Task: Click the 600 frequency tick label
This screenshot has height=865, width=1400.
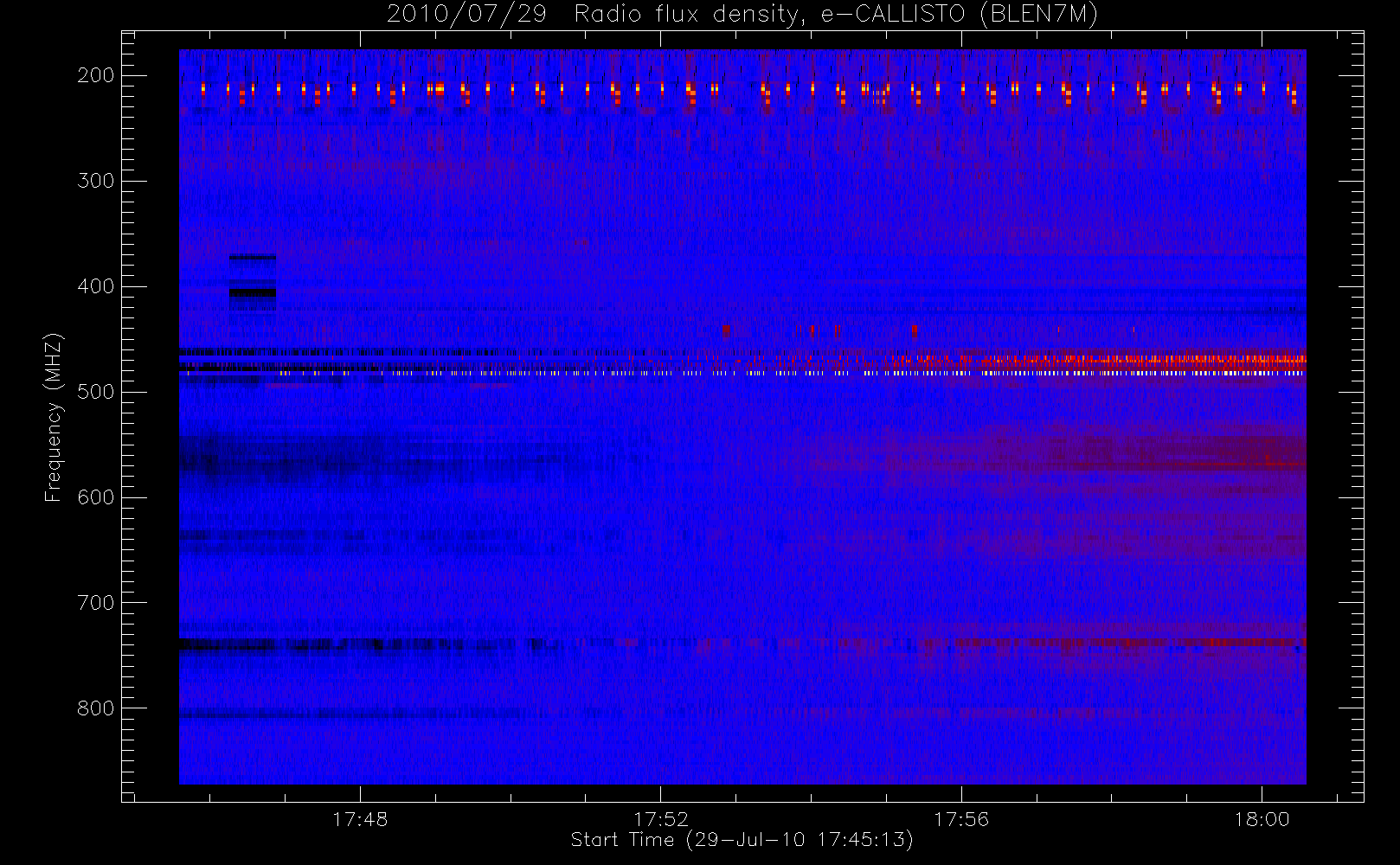Action: (x=95, y=497)
